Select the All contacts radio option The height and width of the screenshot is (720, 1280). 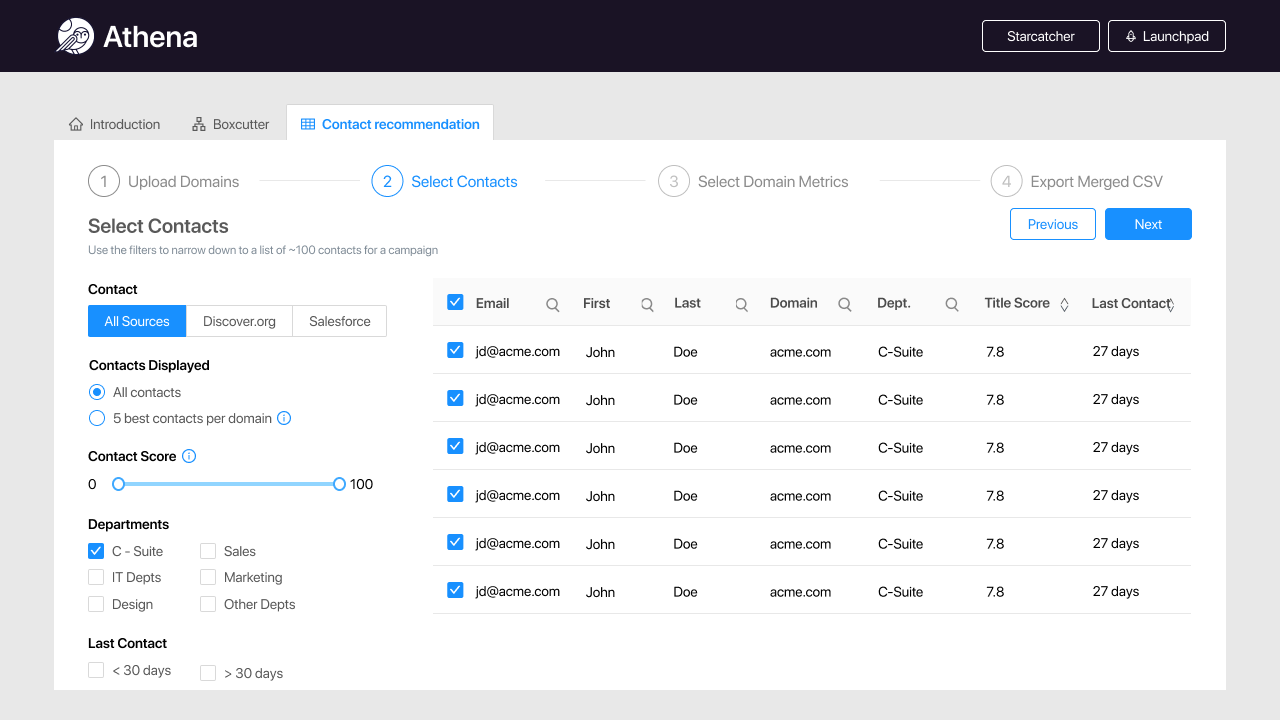coord(97,392)
